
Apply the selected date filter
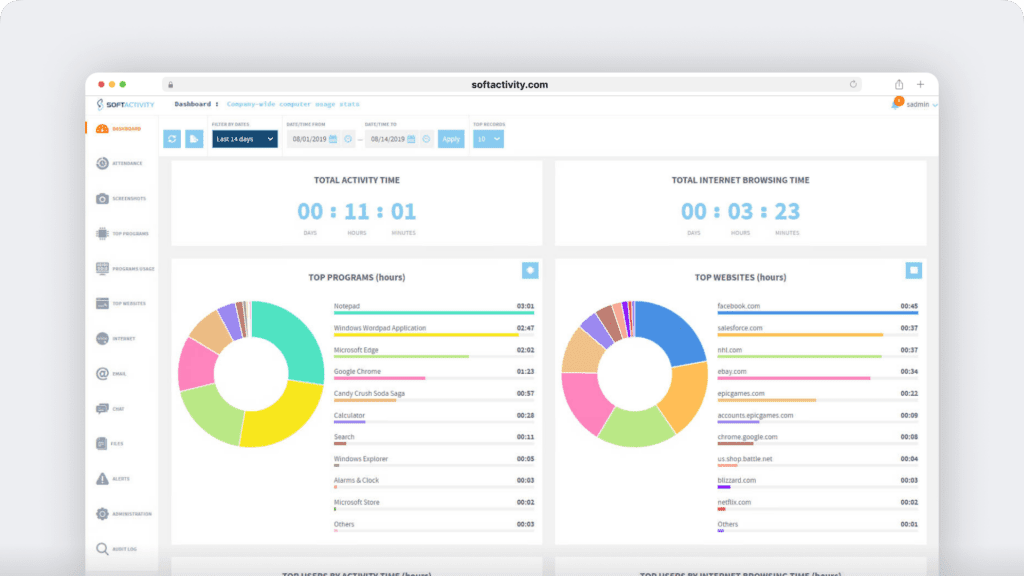[451, 138]
